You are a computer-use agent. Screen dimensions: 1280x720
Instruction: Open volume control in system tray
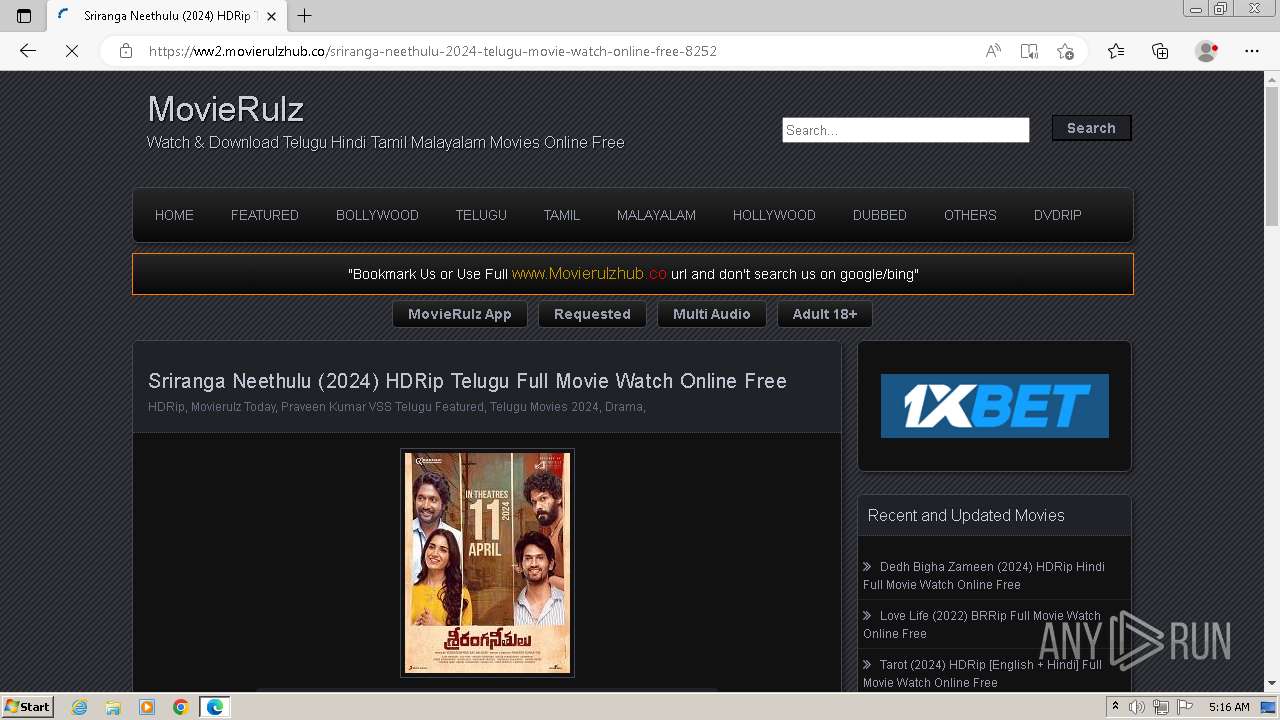1137,707
